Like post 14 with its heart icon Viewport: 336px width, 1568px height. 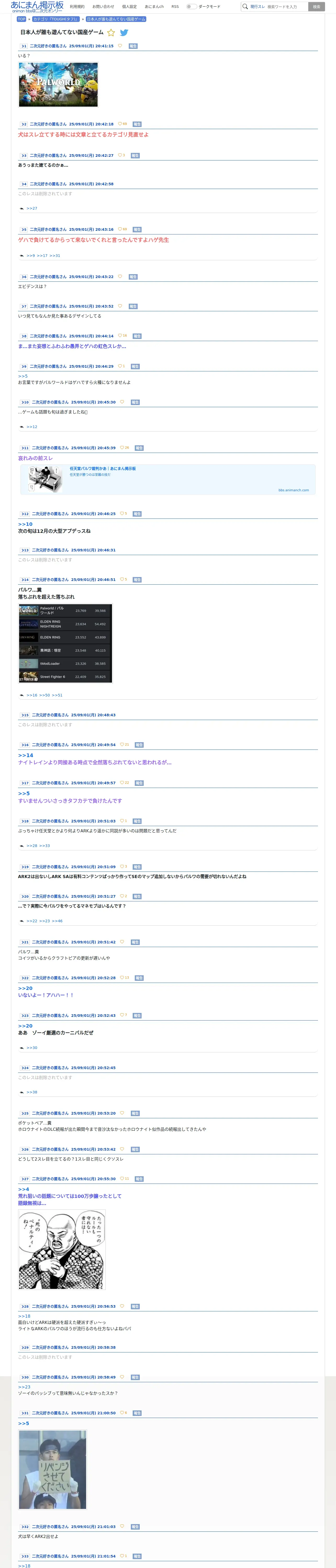[122, 579]
